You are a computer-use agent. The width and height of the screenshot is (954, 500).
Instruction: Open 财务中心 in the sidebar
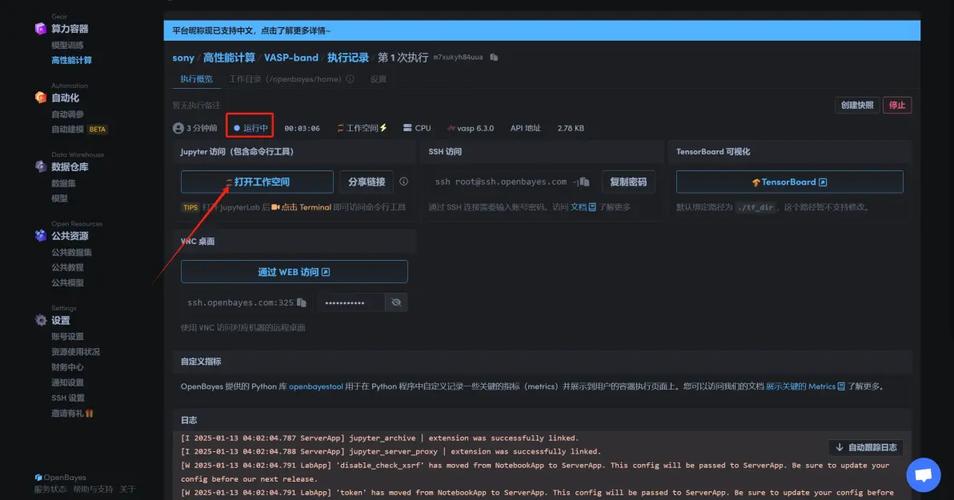coord(68,367)
